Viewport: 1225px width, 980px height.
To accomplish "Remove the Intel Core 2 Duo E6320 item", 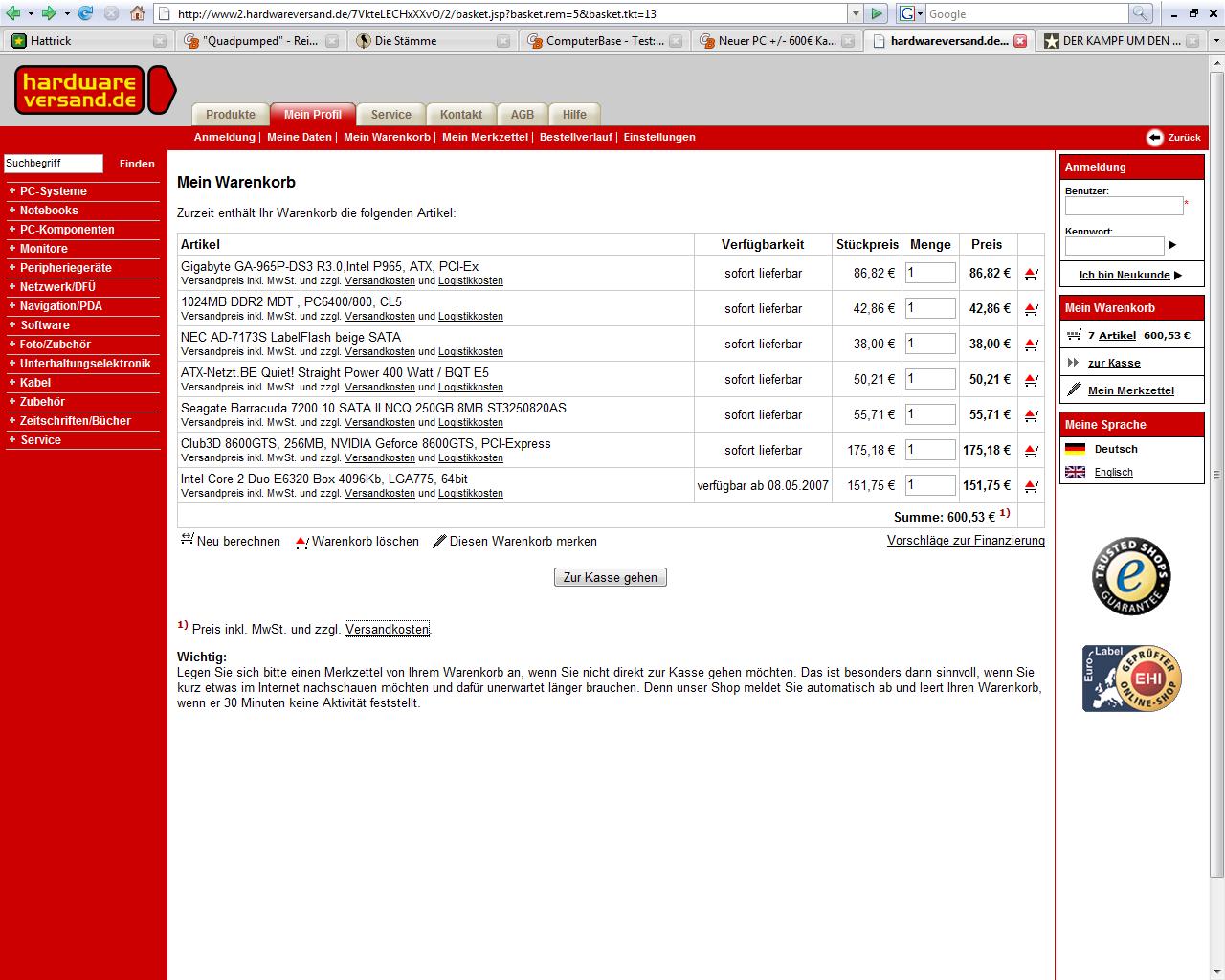I will click(x=1031, y=486).
